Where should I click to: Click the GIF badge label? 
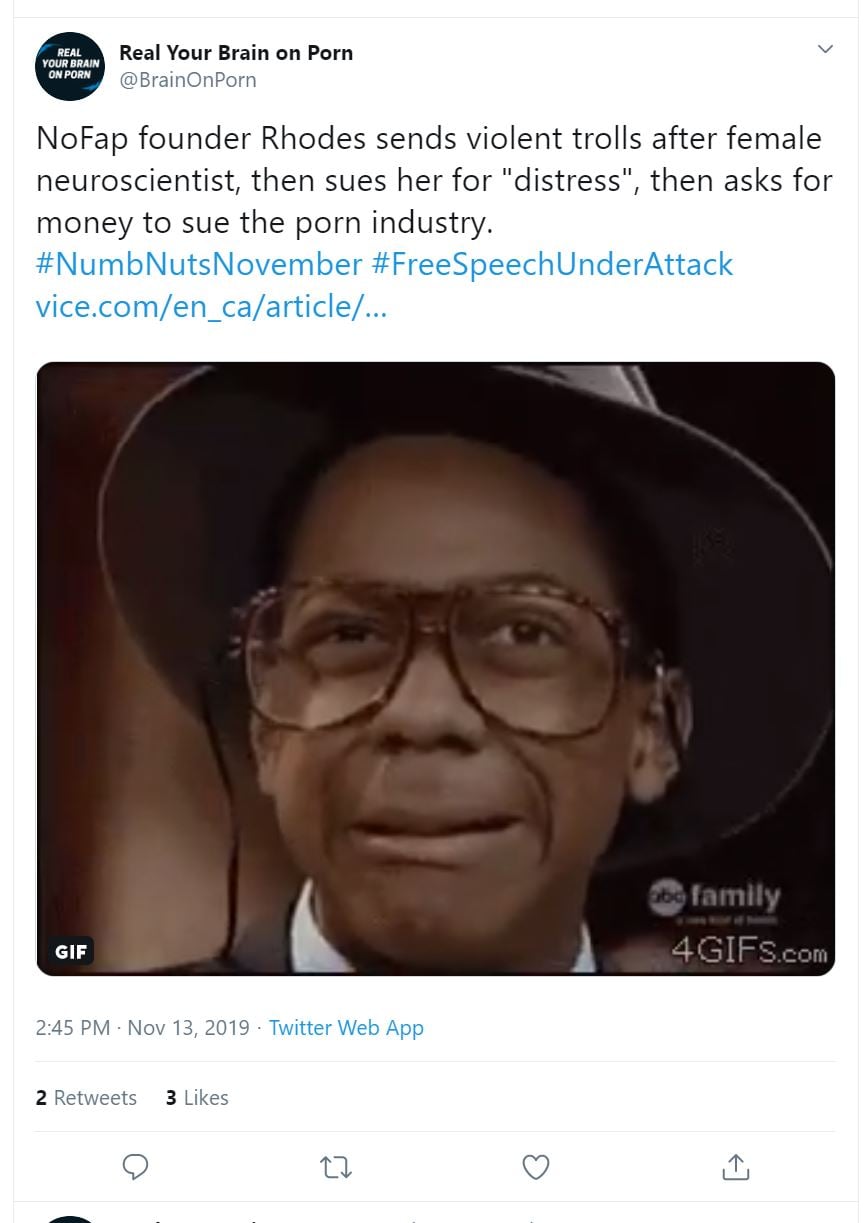(71, 951)
